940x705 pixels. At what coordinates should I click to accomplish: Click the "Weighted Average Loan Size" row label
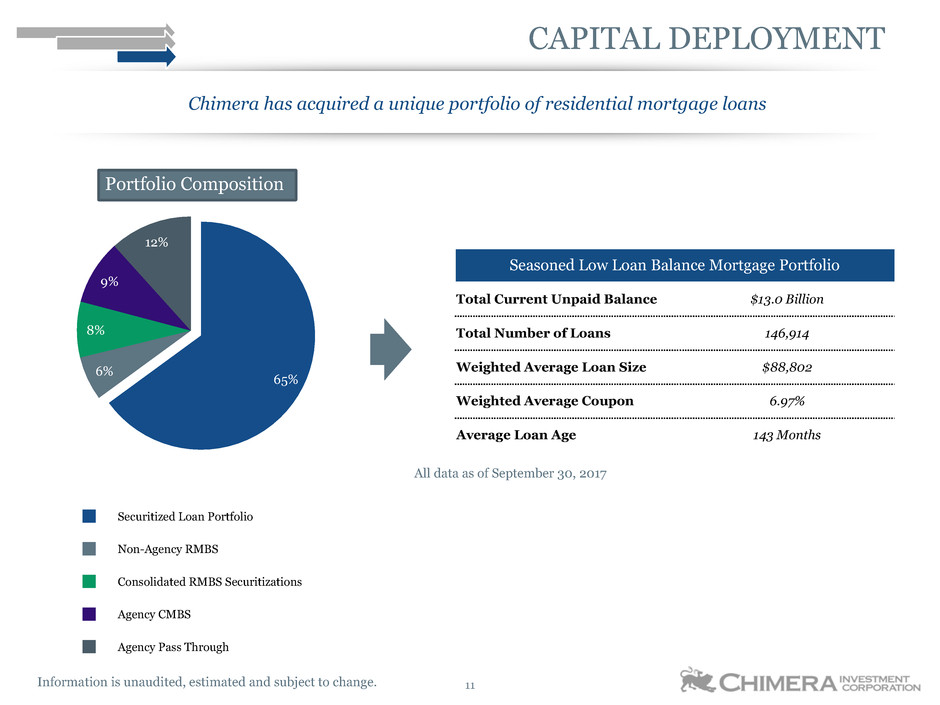[551, 367]
